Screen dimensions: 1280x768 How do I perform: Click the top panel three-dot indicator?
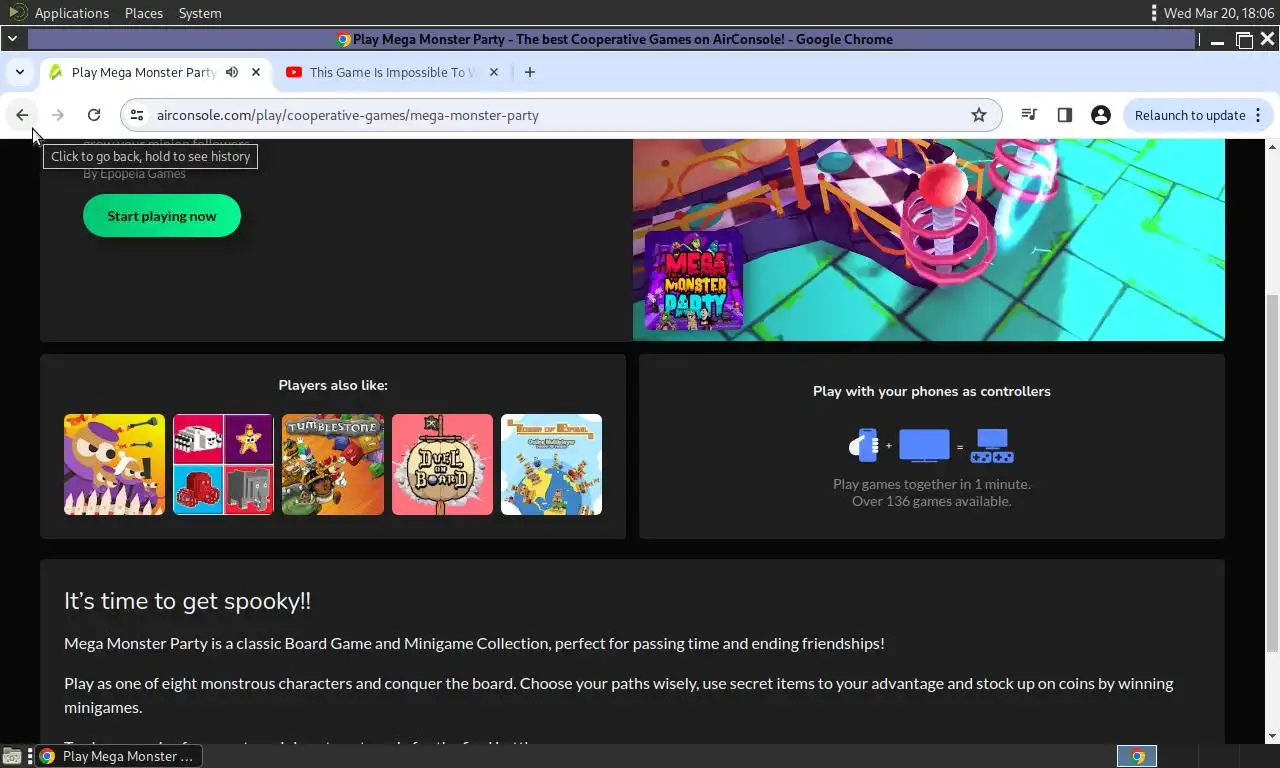(x=1154, y=13)
